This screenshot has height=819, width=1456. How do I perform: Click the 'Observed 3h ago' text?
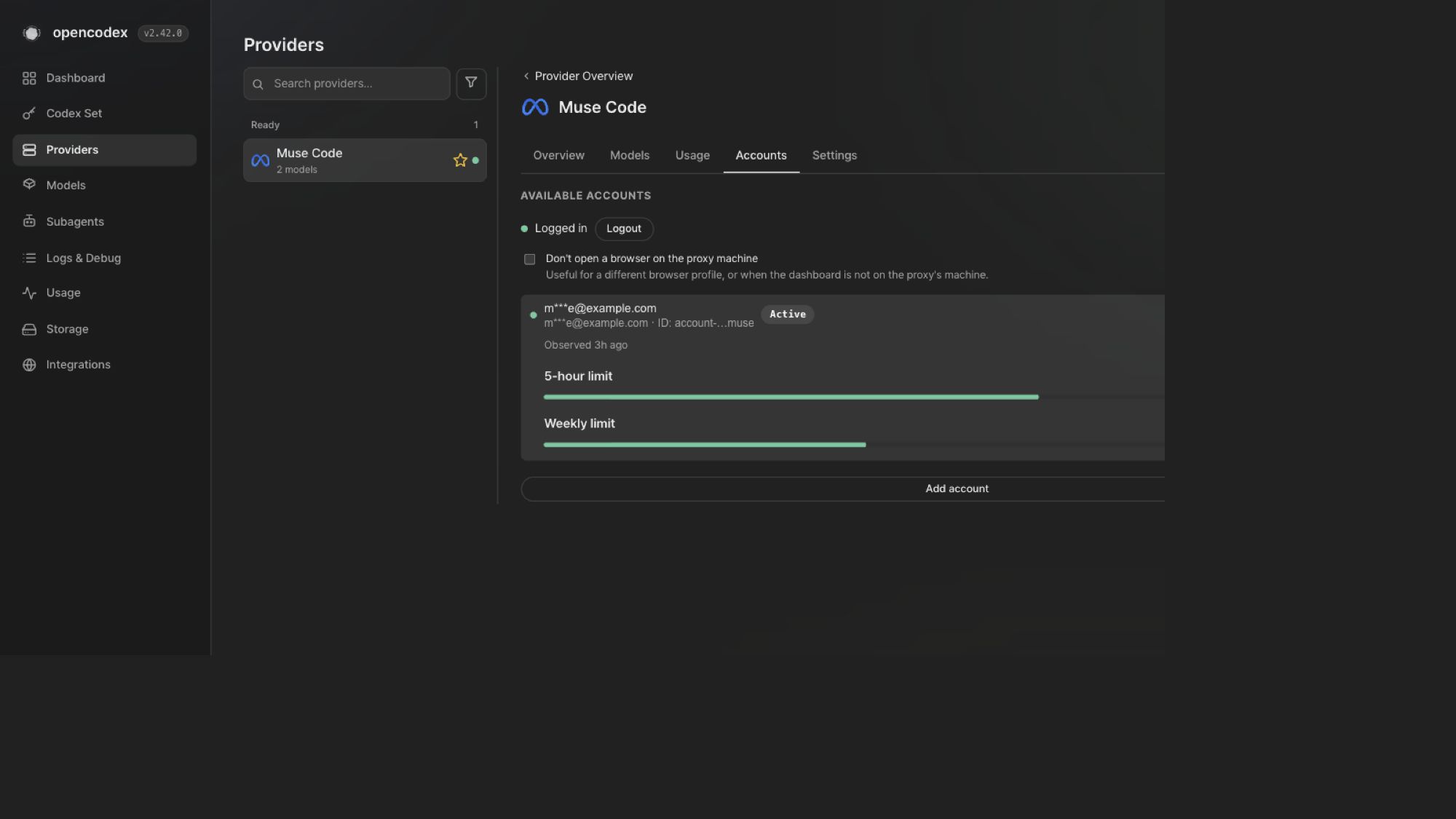tap(585, 345)
